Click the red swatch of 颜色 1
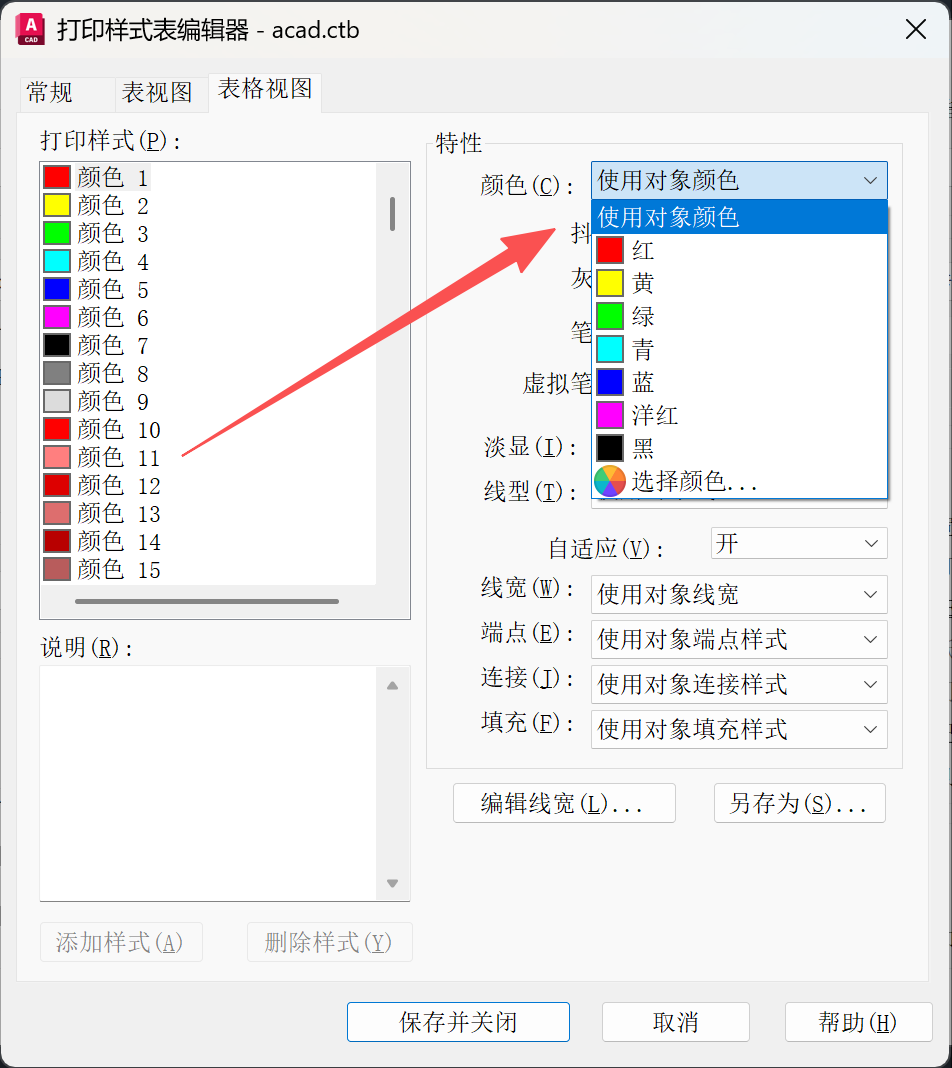This screenshot has width=952, height=1068. (57, 177)
